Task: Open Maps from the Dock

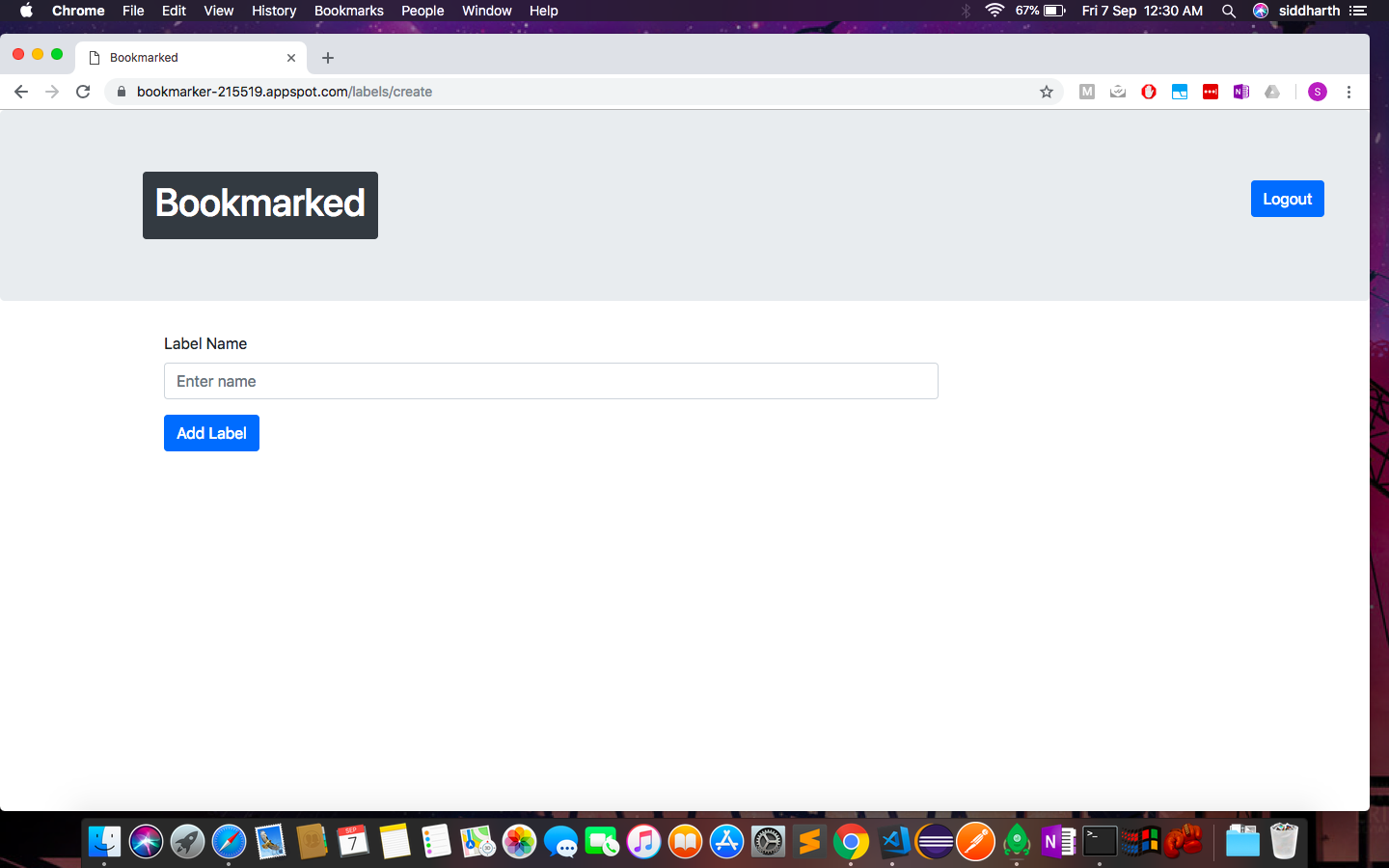Action: tap(477, 842)
